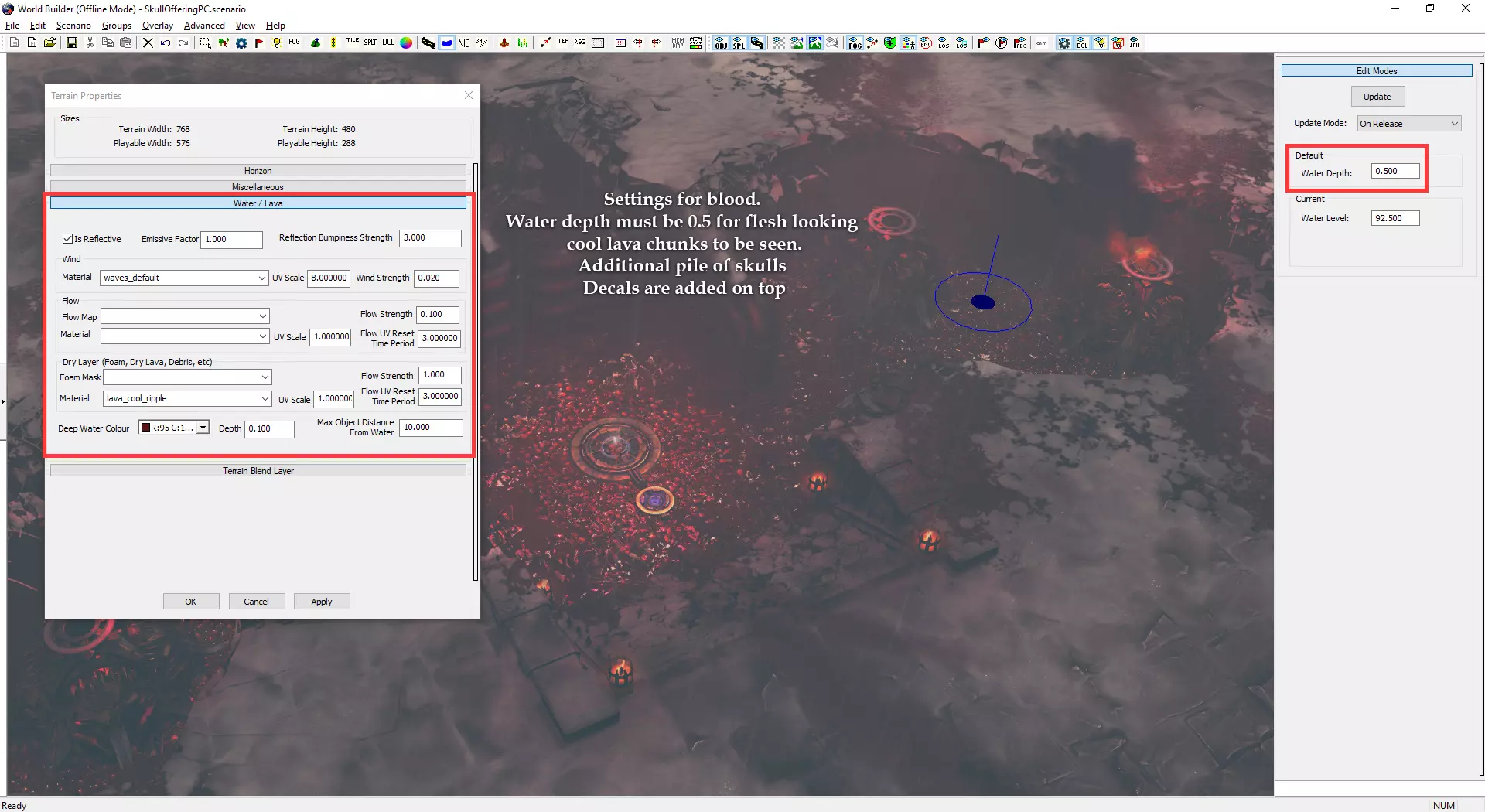
Task: Click the lightbulb lighting tool
Action: tap(277, 43)
